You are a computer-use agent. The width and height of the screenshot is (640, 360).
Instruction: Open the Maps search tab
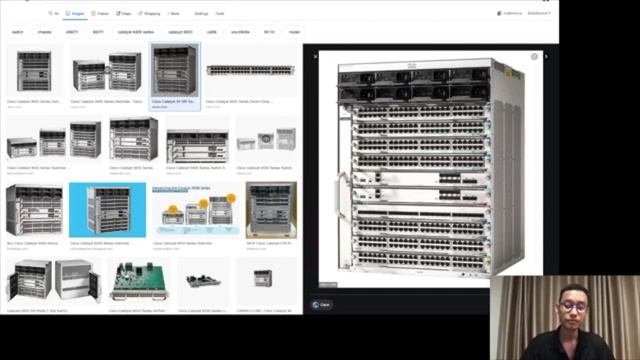pyautogui.click(x=124, y=13)
